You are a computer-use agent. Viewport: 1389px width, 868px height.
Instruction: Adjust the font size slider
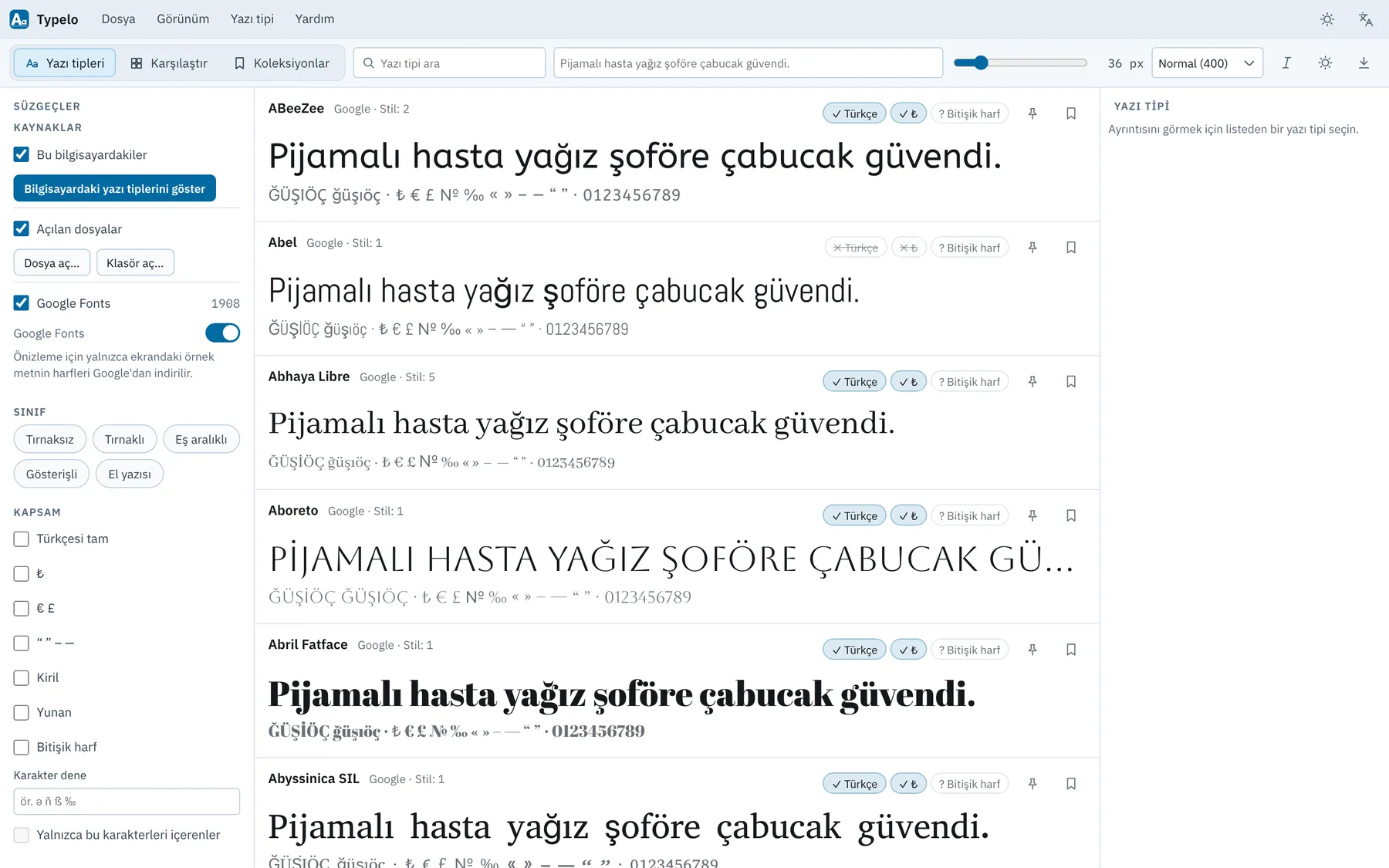coord(1020,63)
